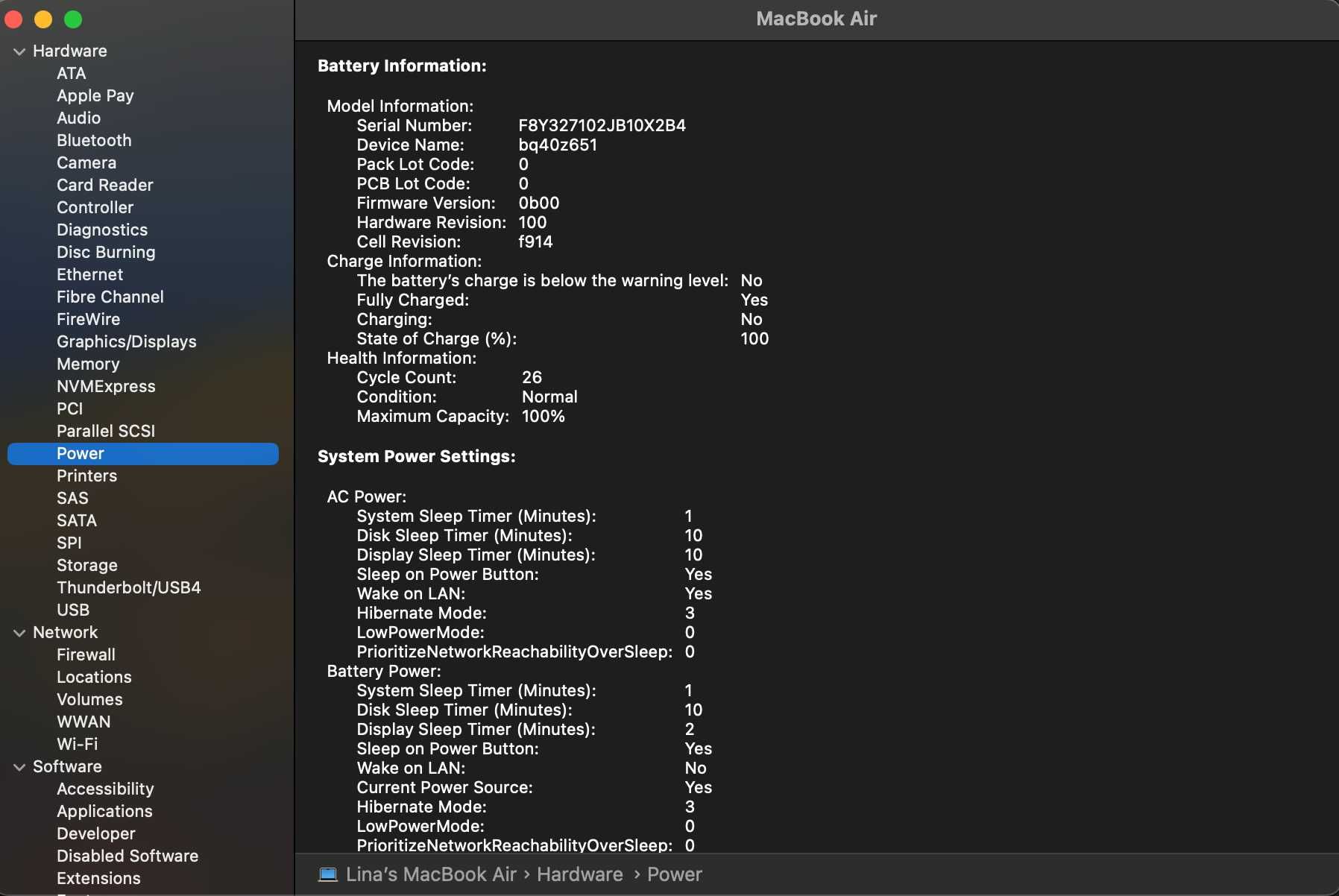Select Volumes under Network
The image size is (1339, 896).
tap(89, 699)
